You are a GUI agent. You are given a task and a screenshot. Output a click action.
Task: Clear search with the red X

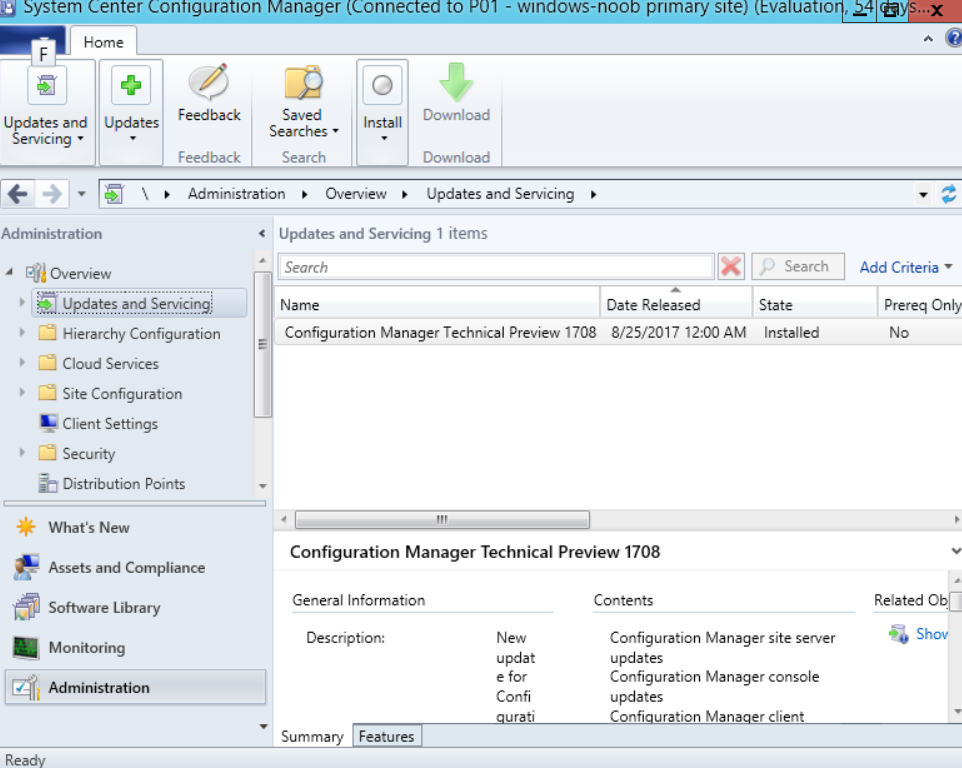coord(731,267)
